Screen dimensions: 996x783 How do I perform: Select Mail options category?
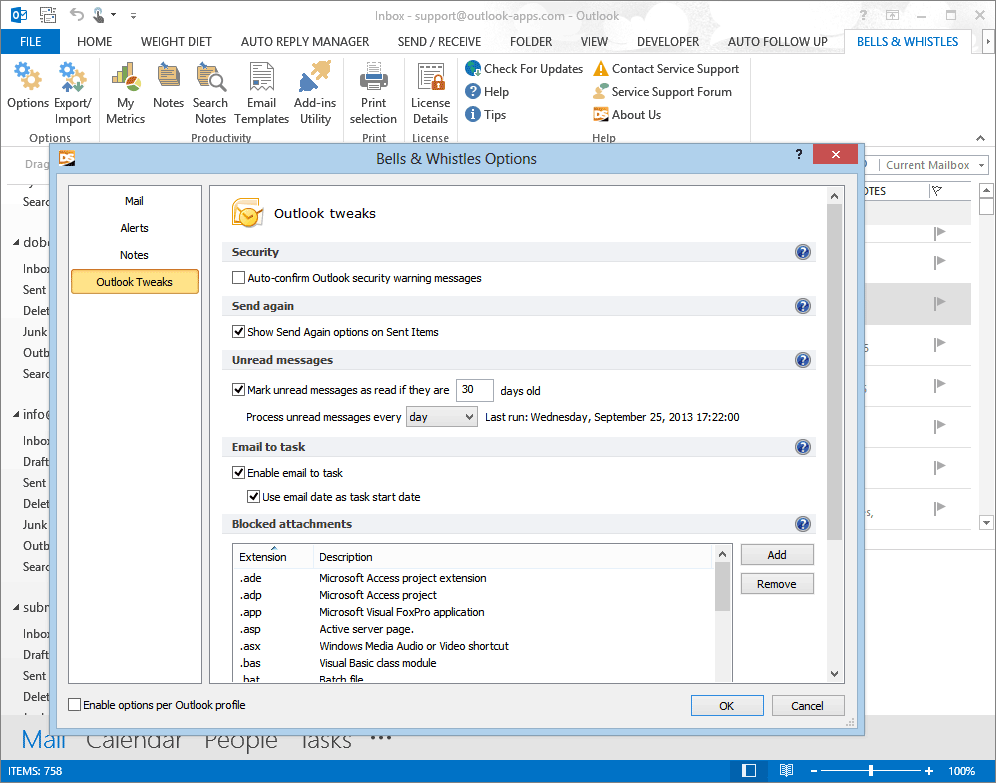point(135,201)
